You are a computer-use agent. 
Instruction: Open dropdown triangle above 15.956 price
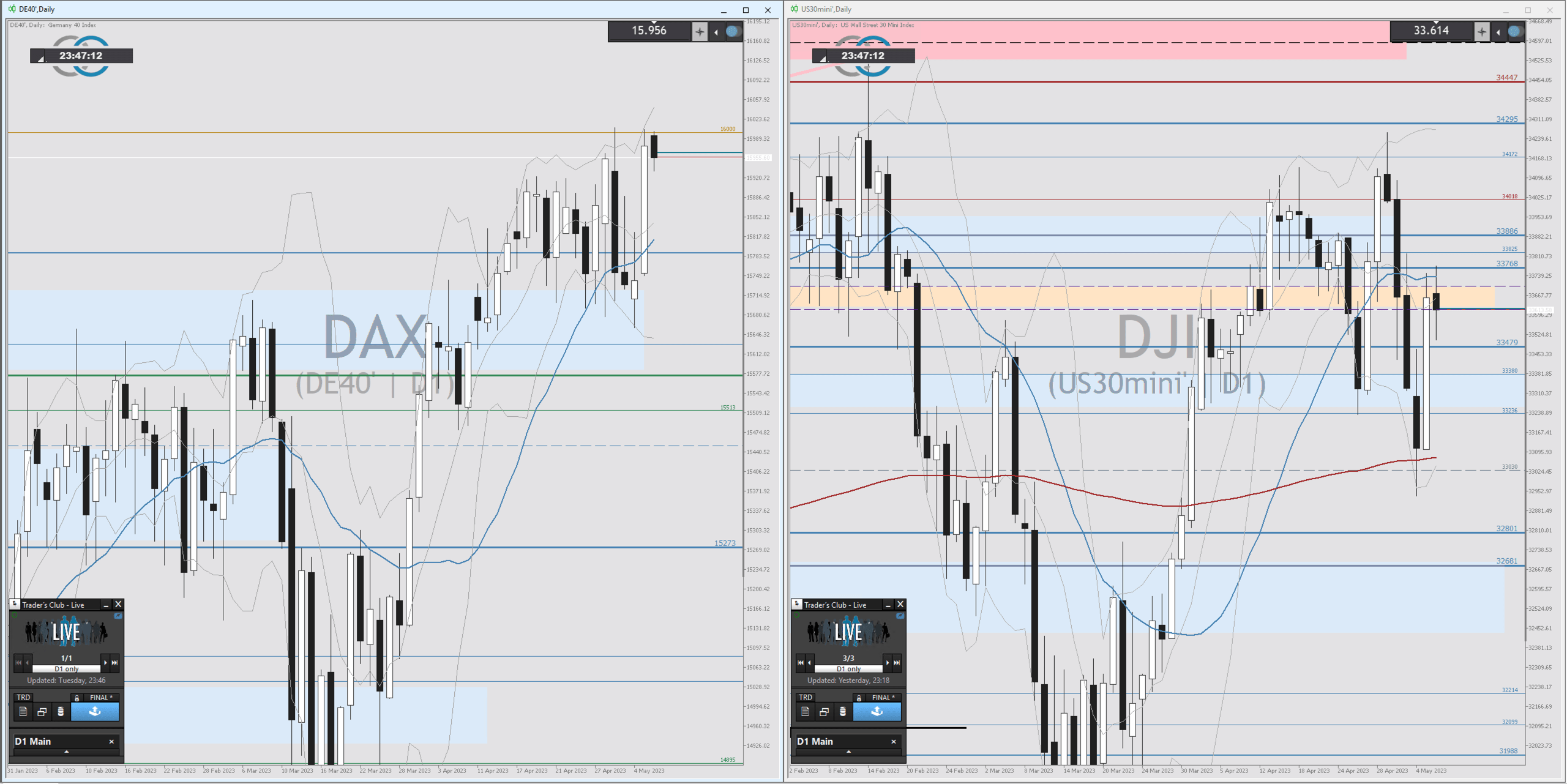click(x=654, y=23)
